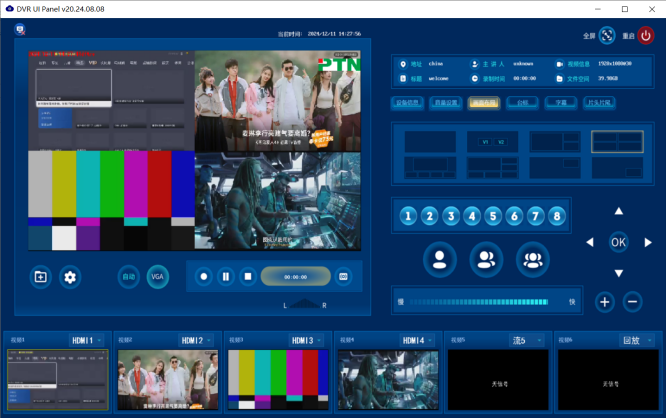
Task: Pause the recording
Action: pos(226,277)
